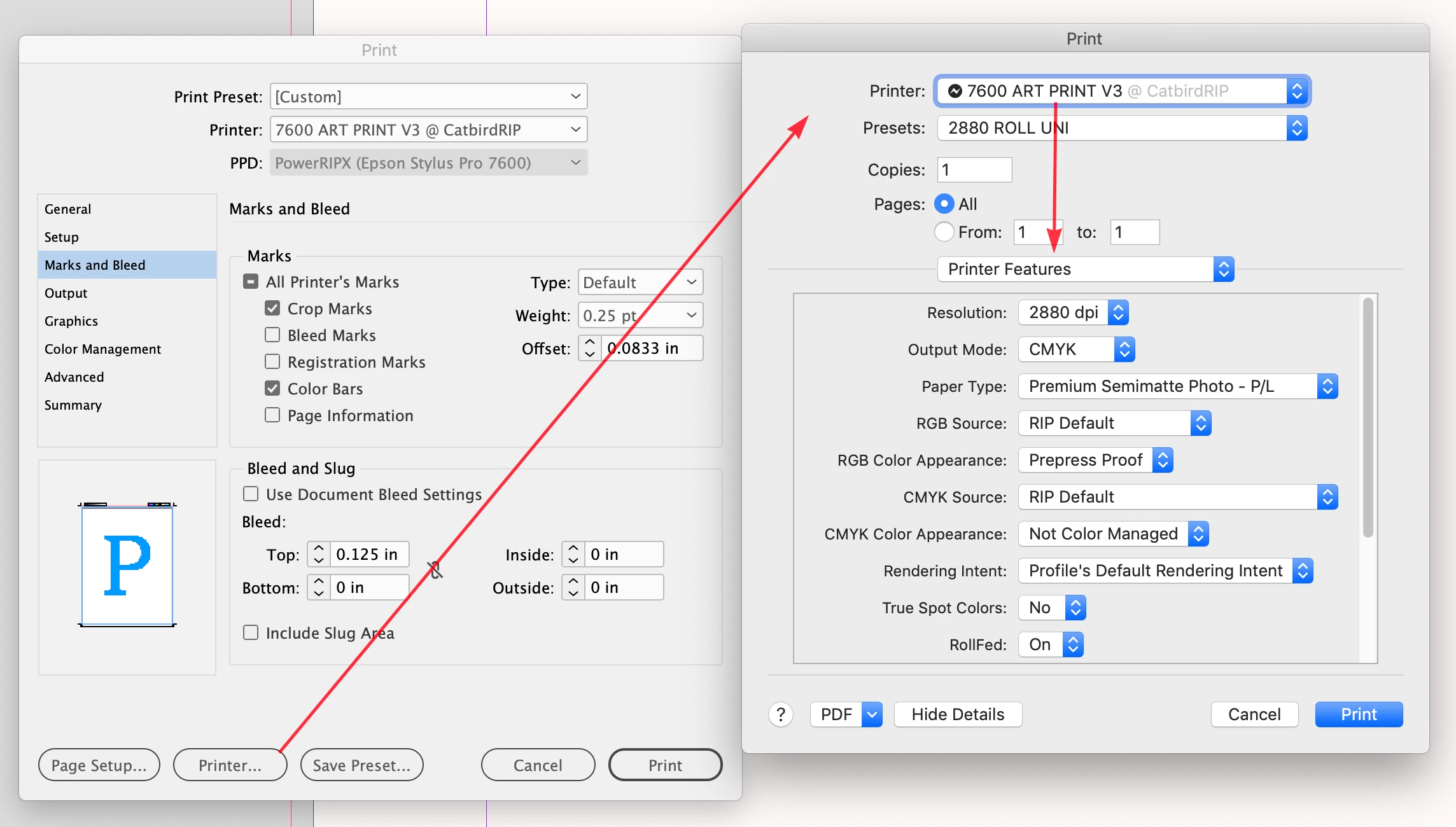Click the Bleed Inside stepper arrows
This screenshot has height=827, width=1456.
[573, 554]
